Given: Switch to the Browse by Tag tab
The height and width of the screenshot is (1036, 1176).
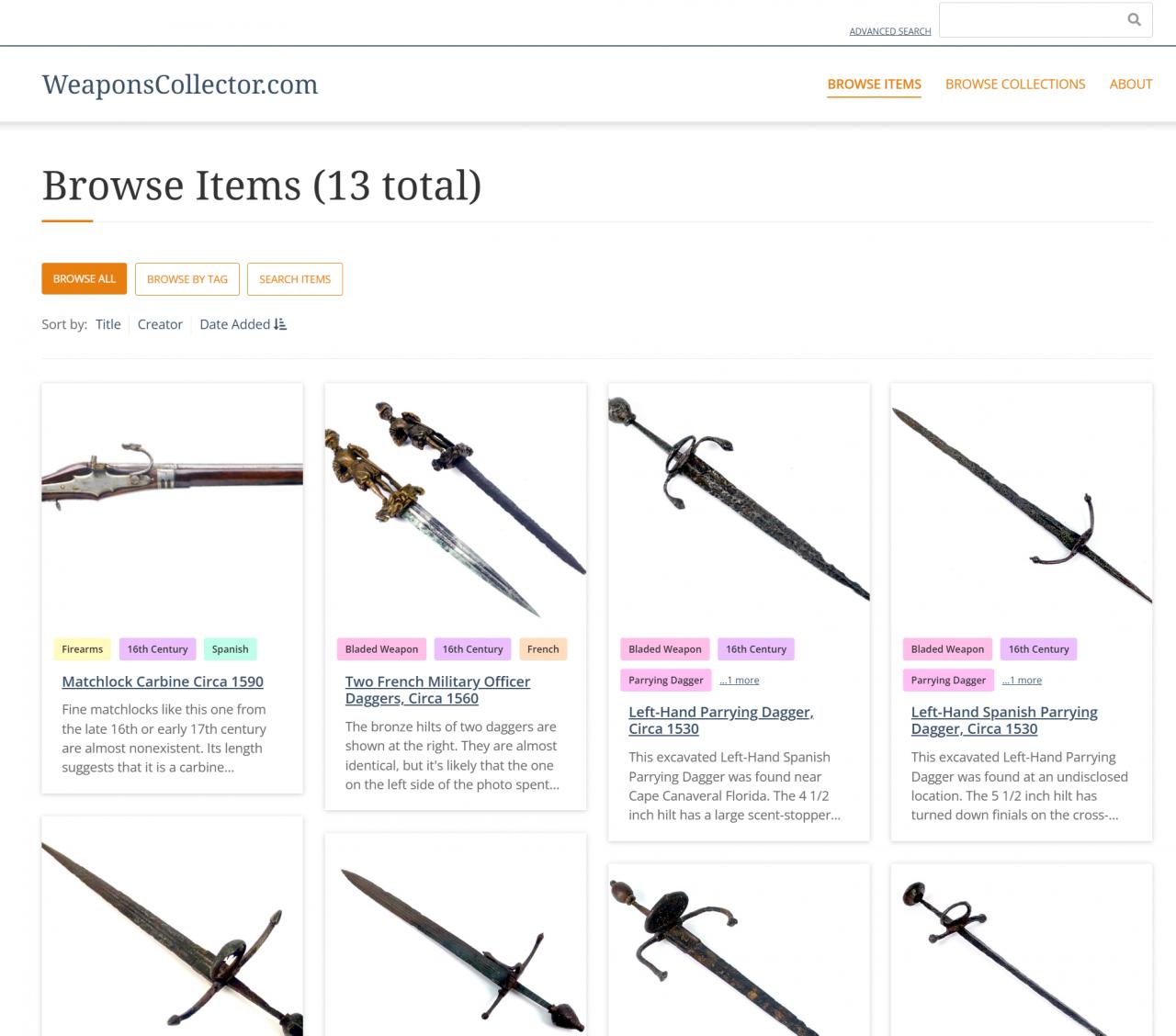Looking at the screenshot, I should point(187,279).
